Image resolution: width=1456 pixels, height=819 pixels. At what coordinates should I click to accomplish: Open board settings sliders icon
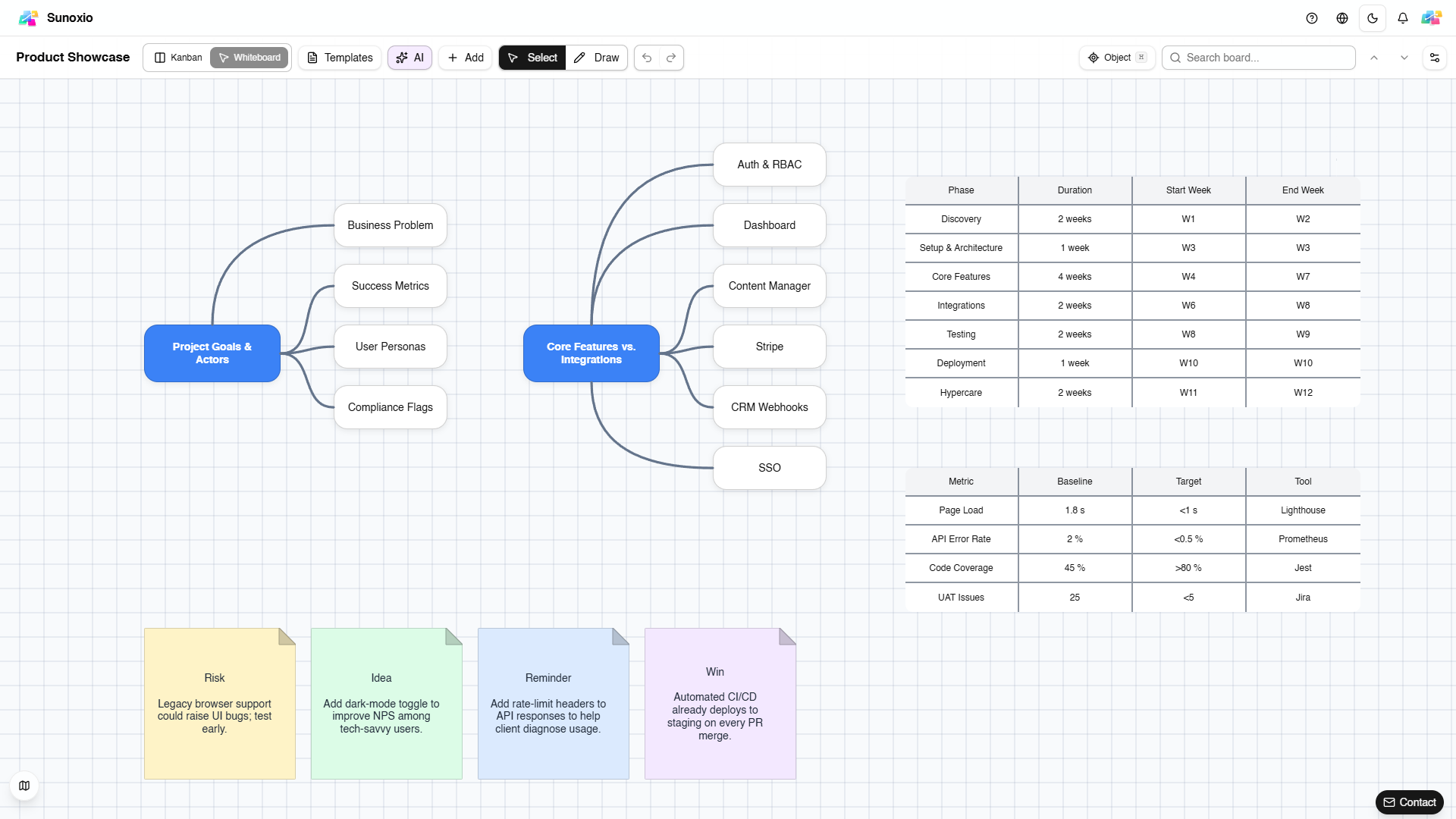point(1434,58)
